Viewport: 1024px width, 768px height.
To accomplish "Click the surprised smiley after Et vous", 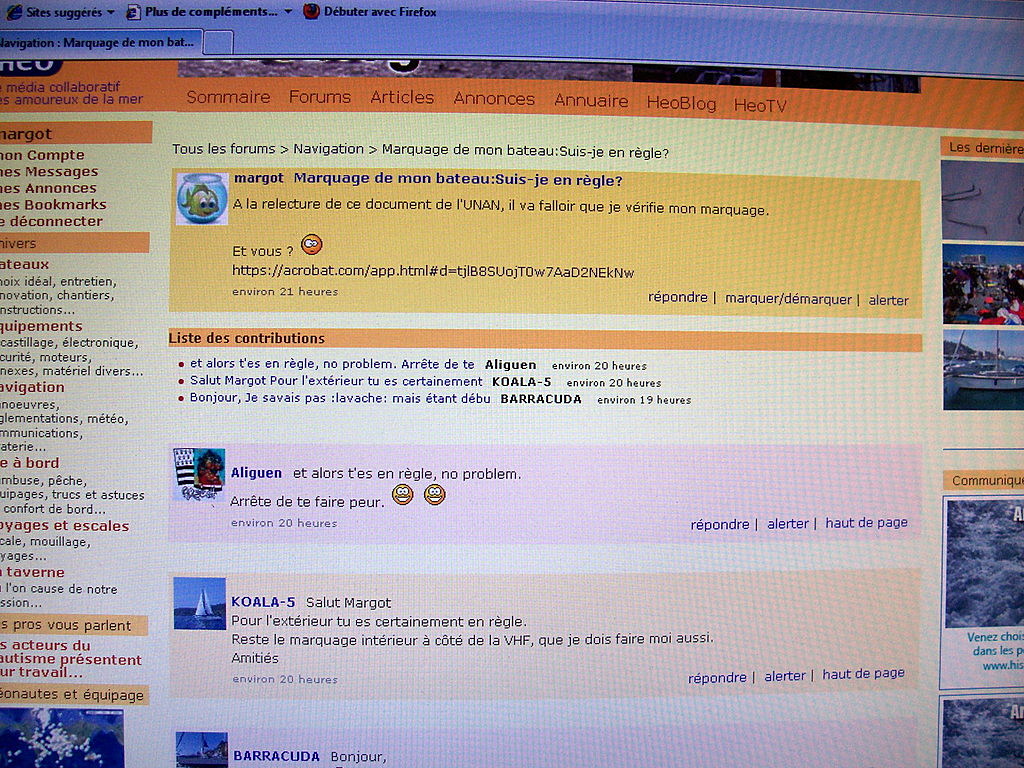I will point(312,244).
